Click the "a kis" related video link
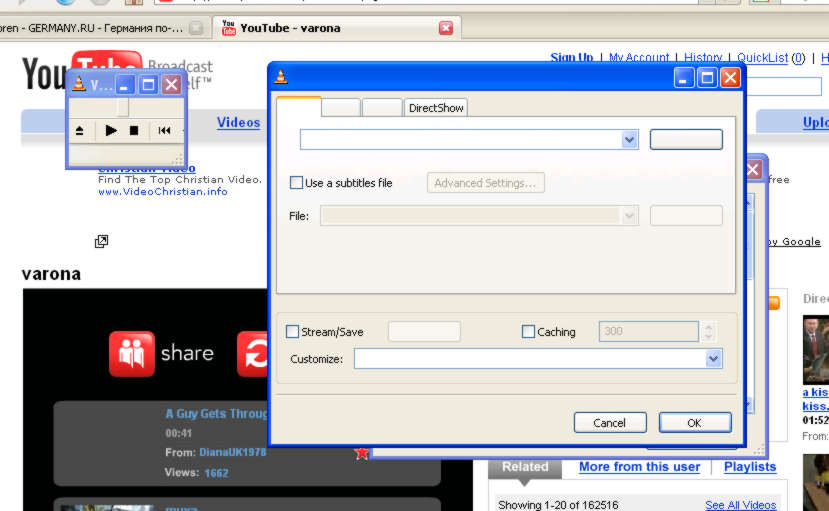Screen dimensions: 829x511 tap(815, 393)
